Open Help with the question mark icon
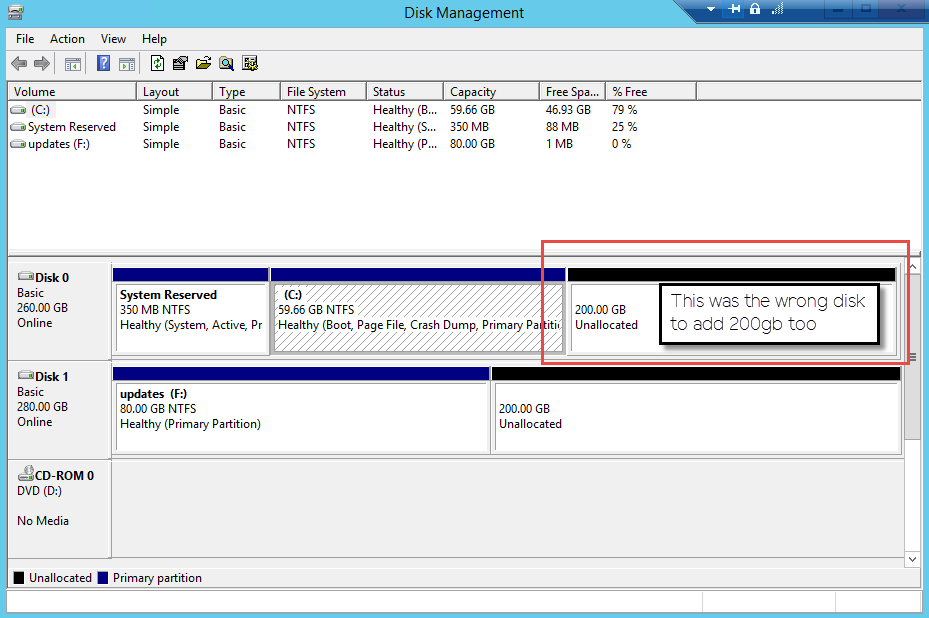The height and width of the screenshot is (618, 929). (x=103, y=63)
